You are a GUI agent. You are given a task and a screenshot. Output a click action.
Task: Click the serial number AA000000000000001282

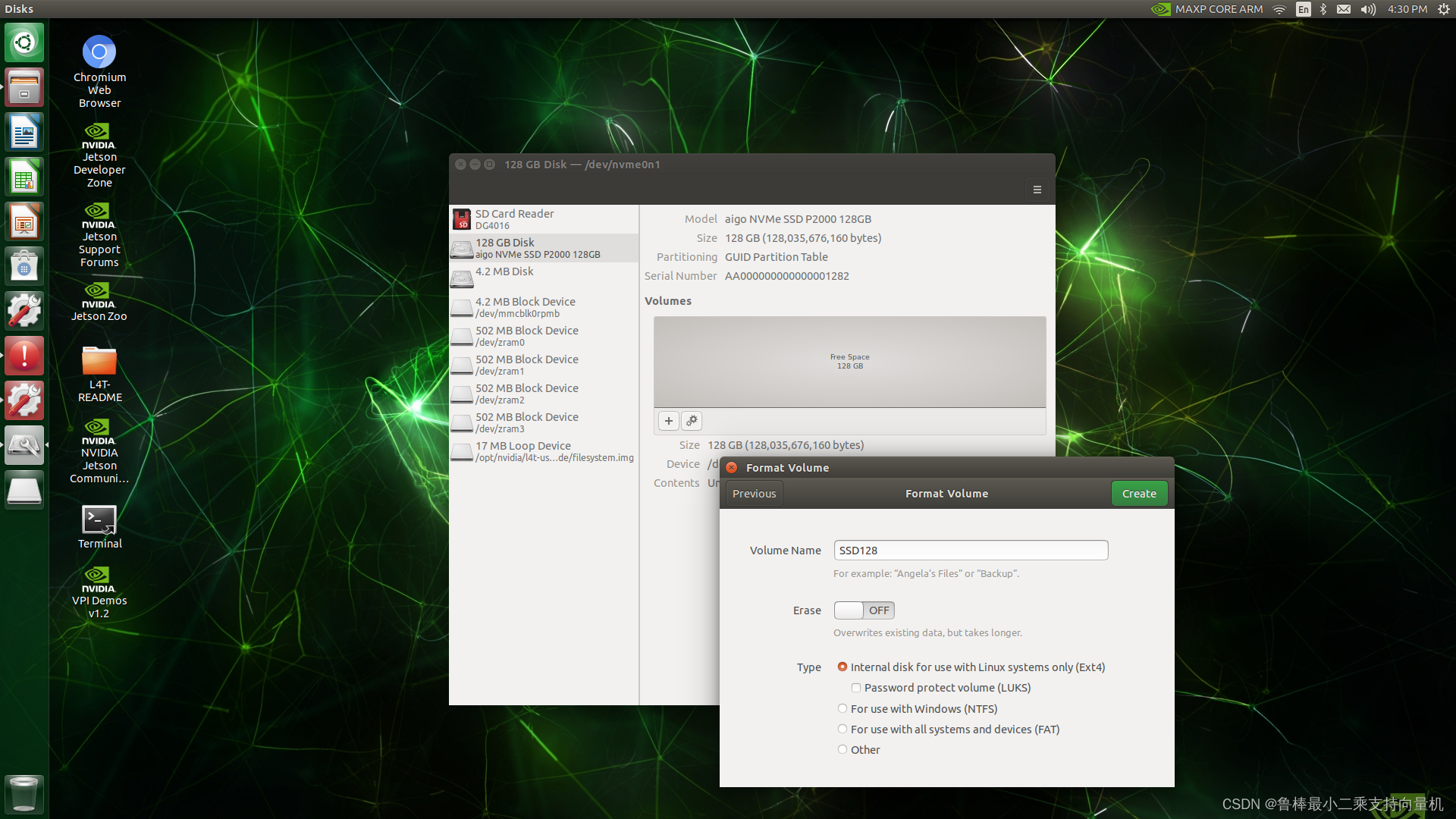786,276
